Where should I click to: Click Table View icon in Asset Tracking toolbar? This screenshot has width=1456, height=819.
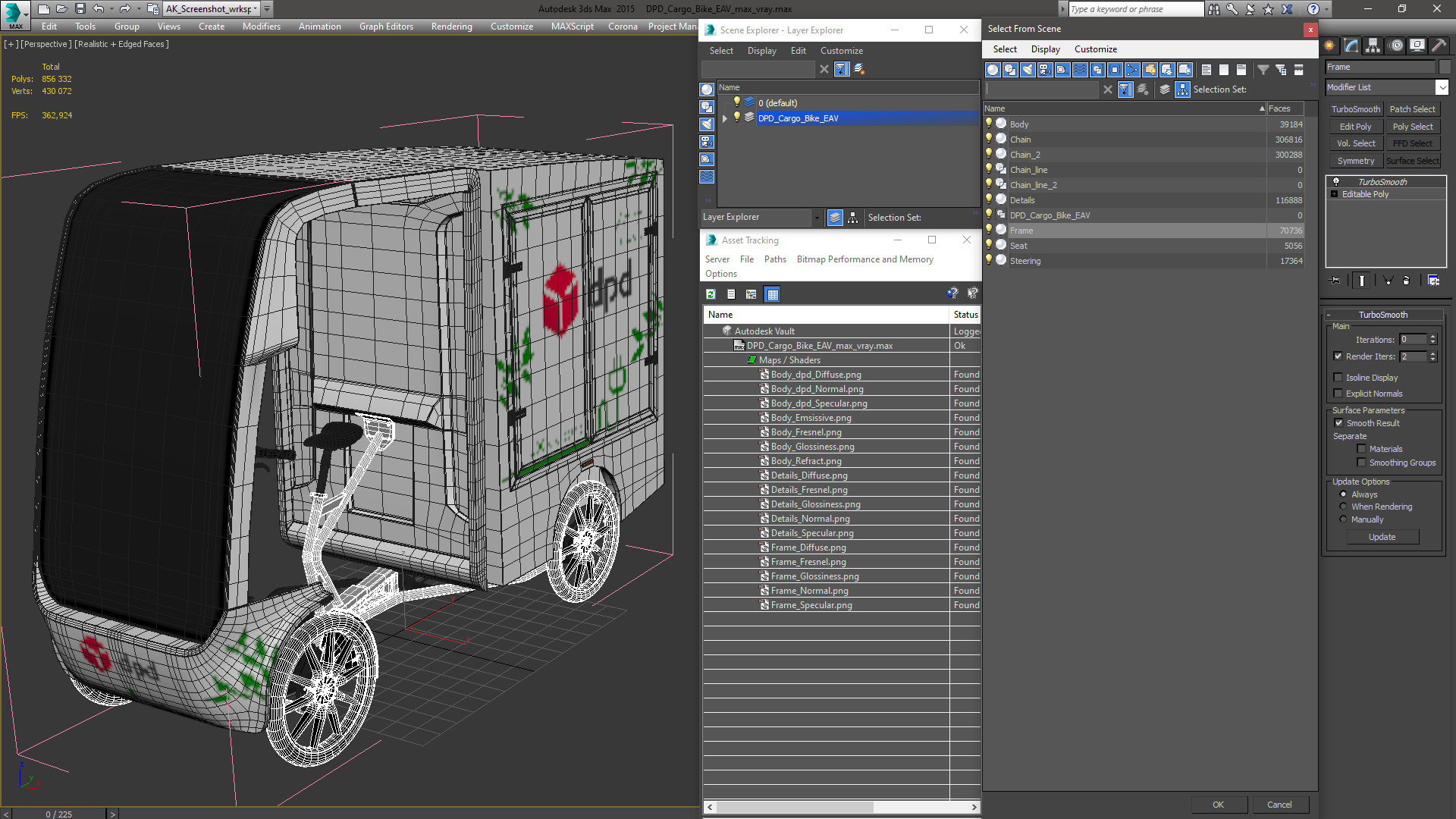click(772, 294)
